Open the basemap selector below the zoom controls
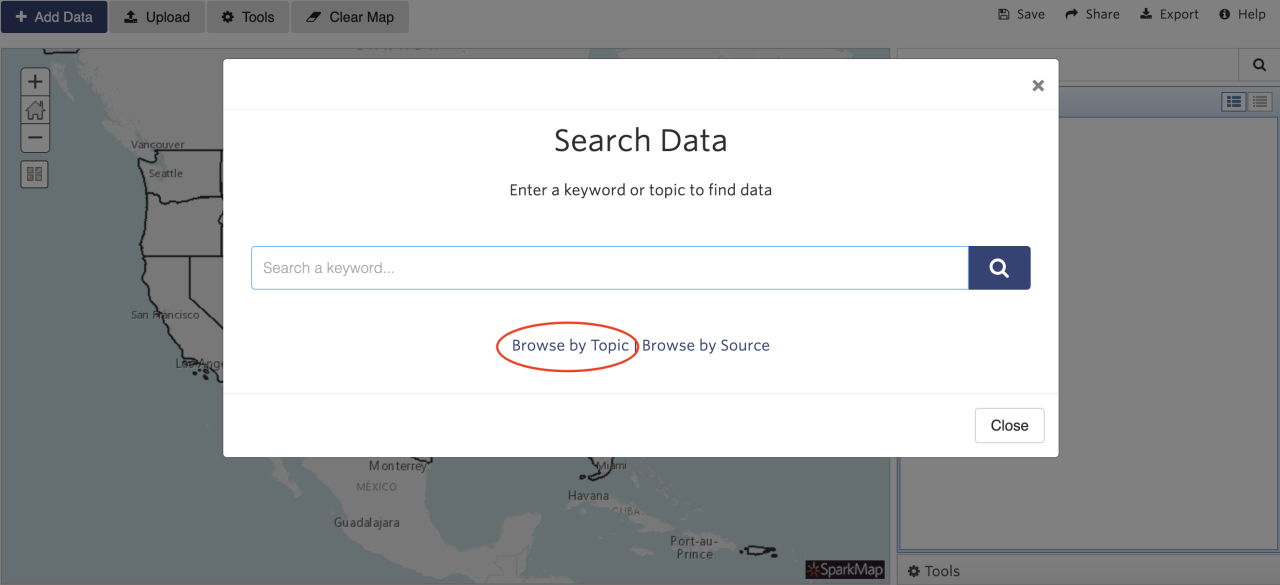1280x585 pixels. [35, 173]
